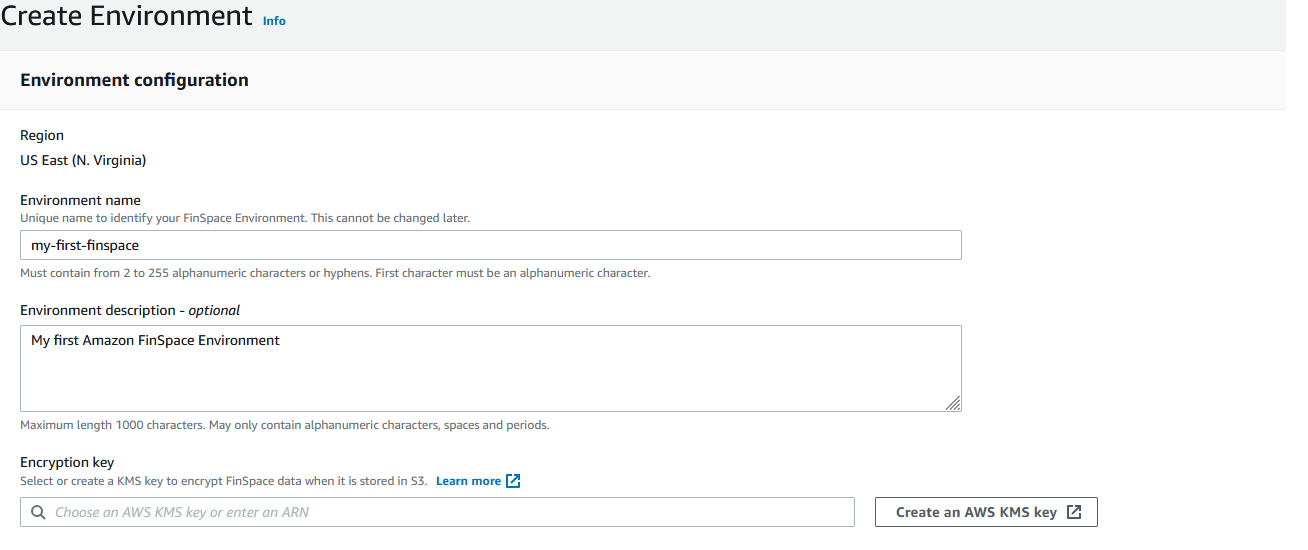Select the US East (N. Virginia) region text

click(x=83, y=160)
